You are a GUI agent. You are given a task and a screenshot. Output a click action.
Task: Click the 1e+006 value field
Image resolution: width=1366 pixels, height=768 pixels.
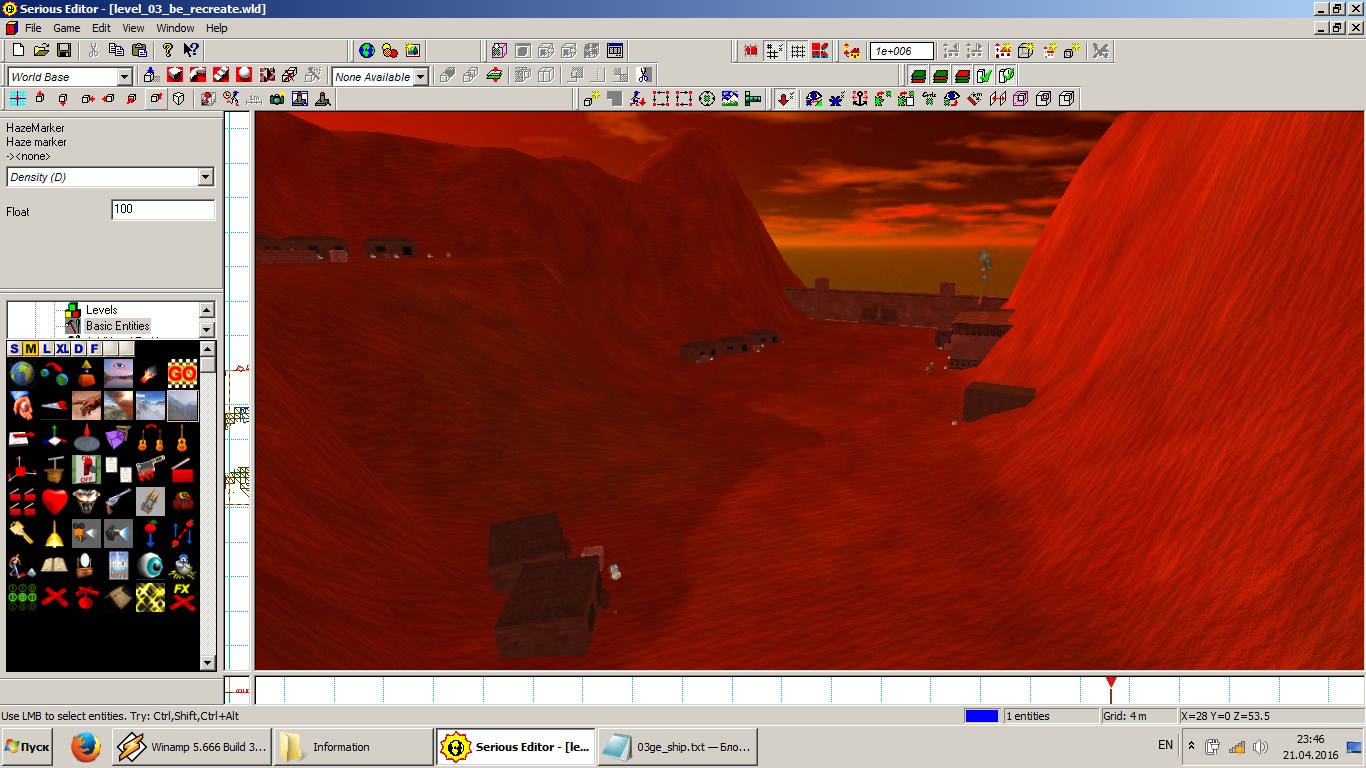(x=902, y=51)
